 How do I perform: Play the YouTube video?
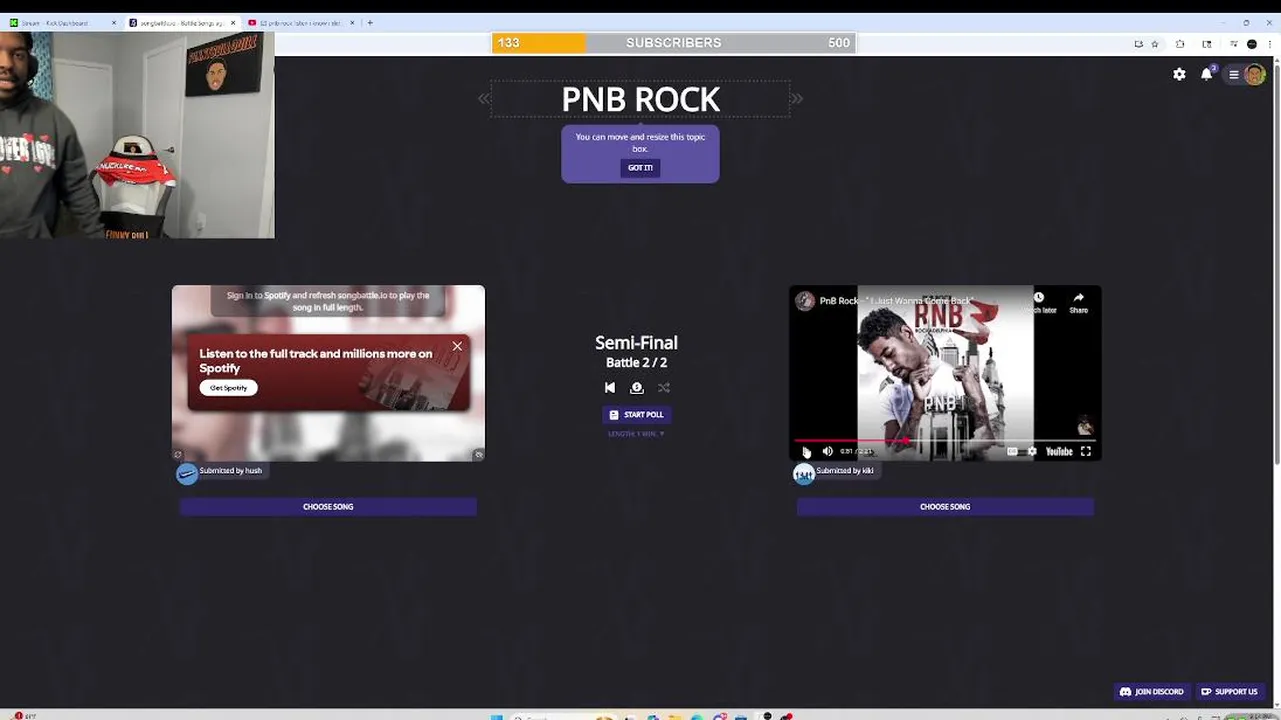click(807, 451)
